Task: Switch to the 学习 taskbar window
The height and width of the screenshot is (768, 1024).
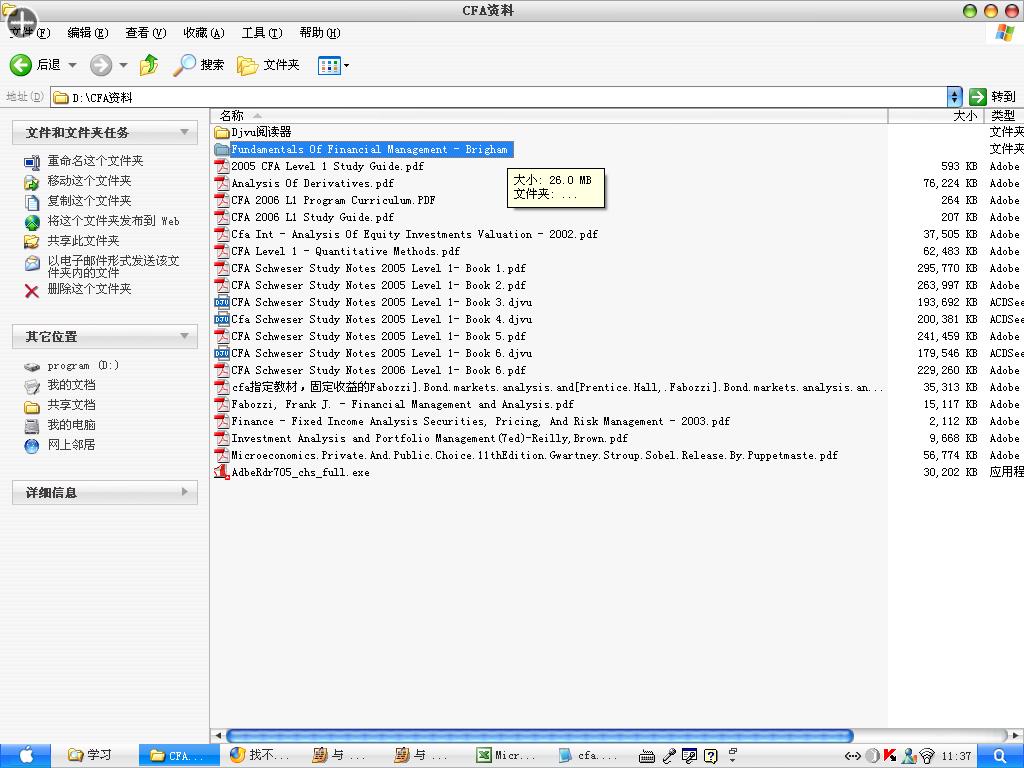Action: (x=90, y=756)
